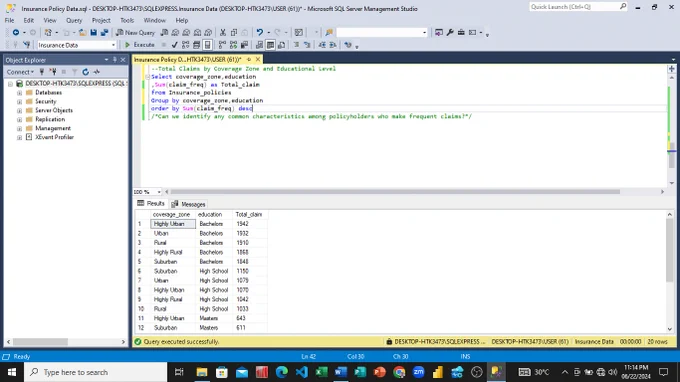Toggle the Results to Grid option icon
This screenshot has height=382, width=680.
coord(270,45)
